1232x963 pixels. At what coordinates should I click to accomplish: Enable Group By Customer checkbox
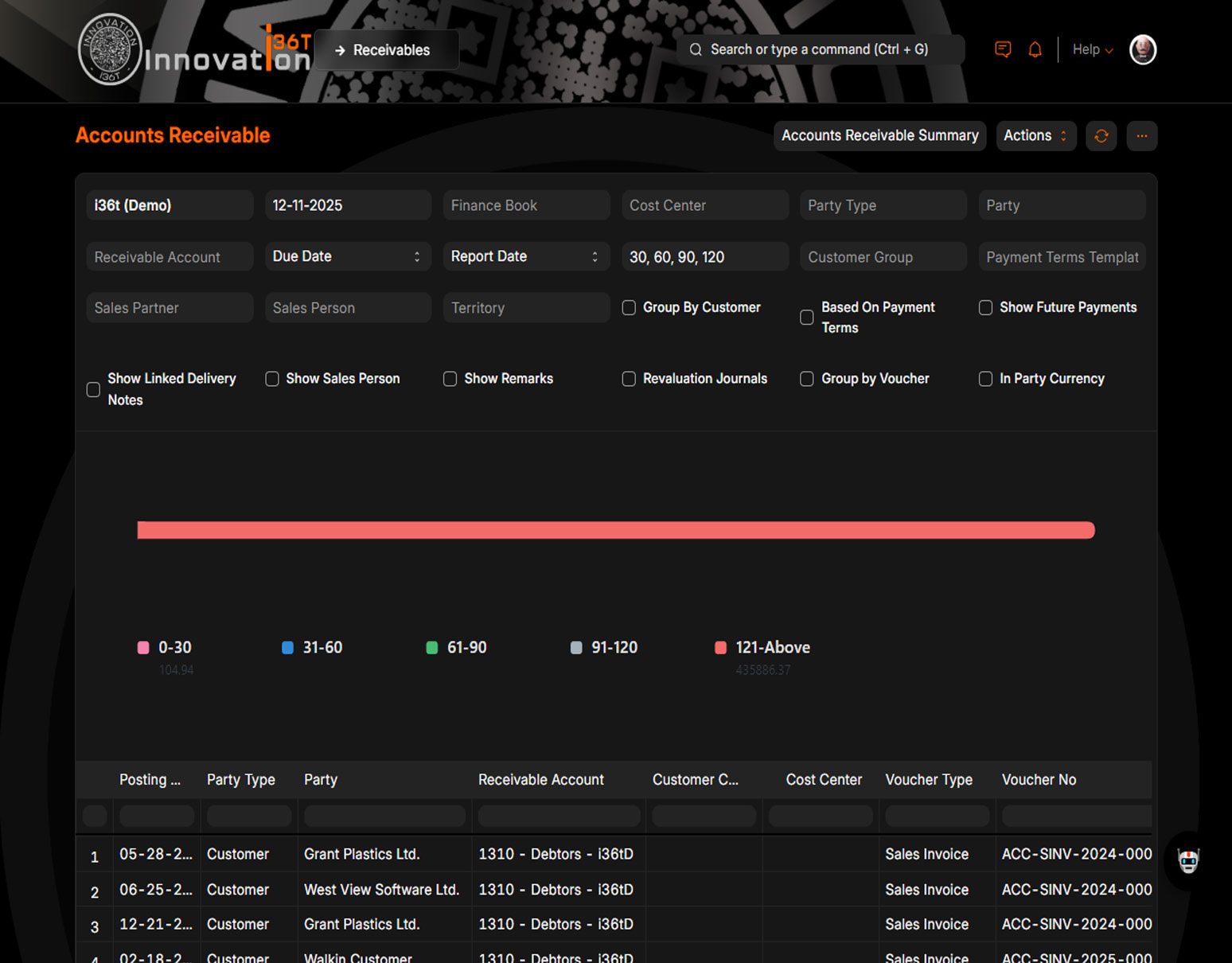[x=629, y=307]
